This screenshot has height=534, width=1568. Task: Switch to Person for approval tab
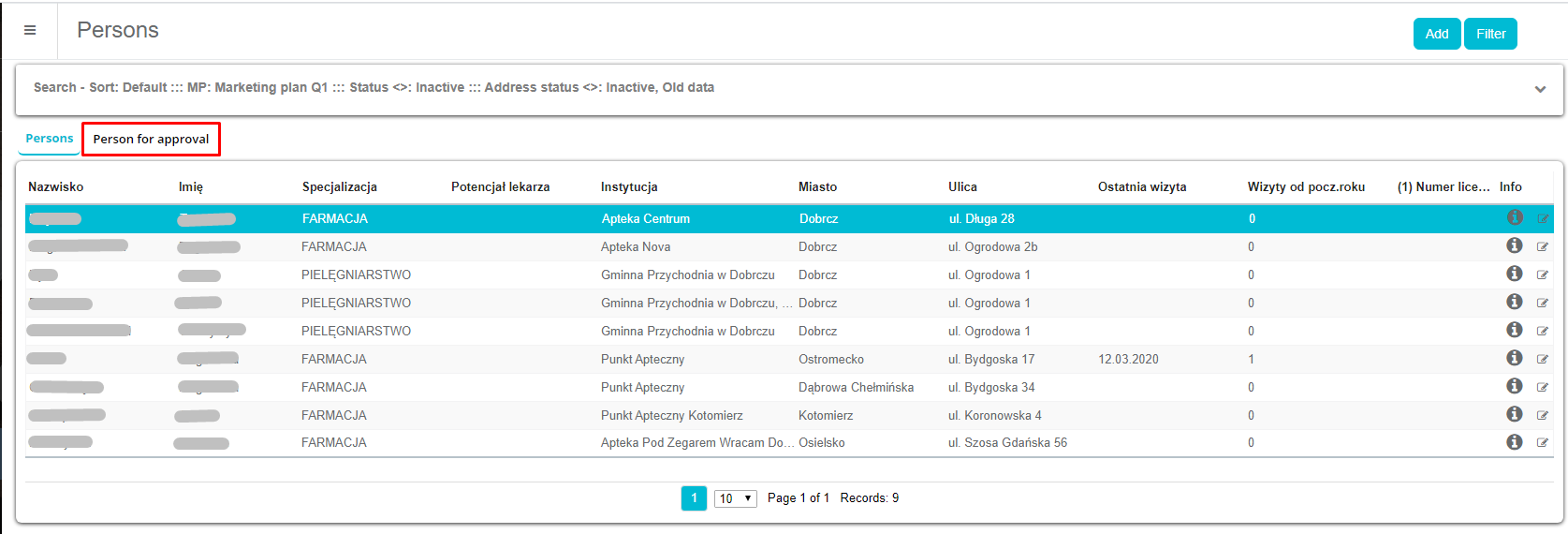[x=151, y=140]
